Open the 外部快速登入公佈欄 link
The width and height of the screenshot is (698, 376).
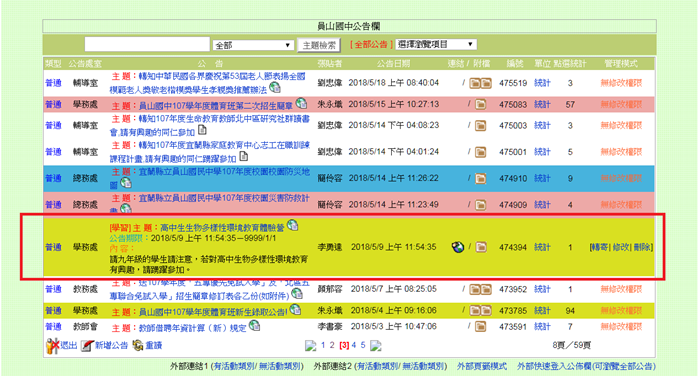pyautogui.click(x=586, y=366)
